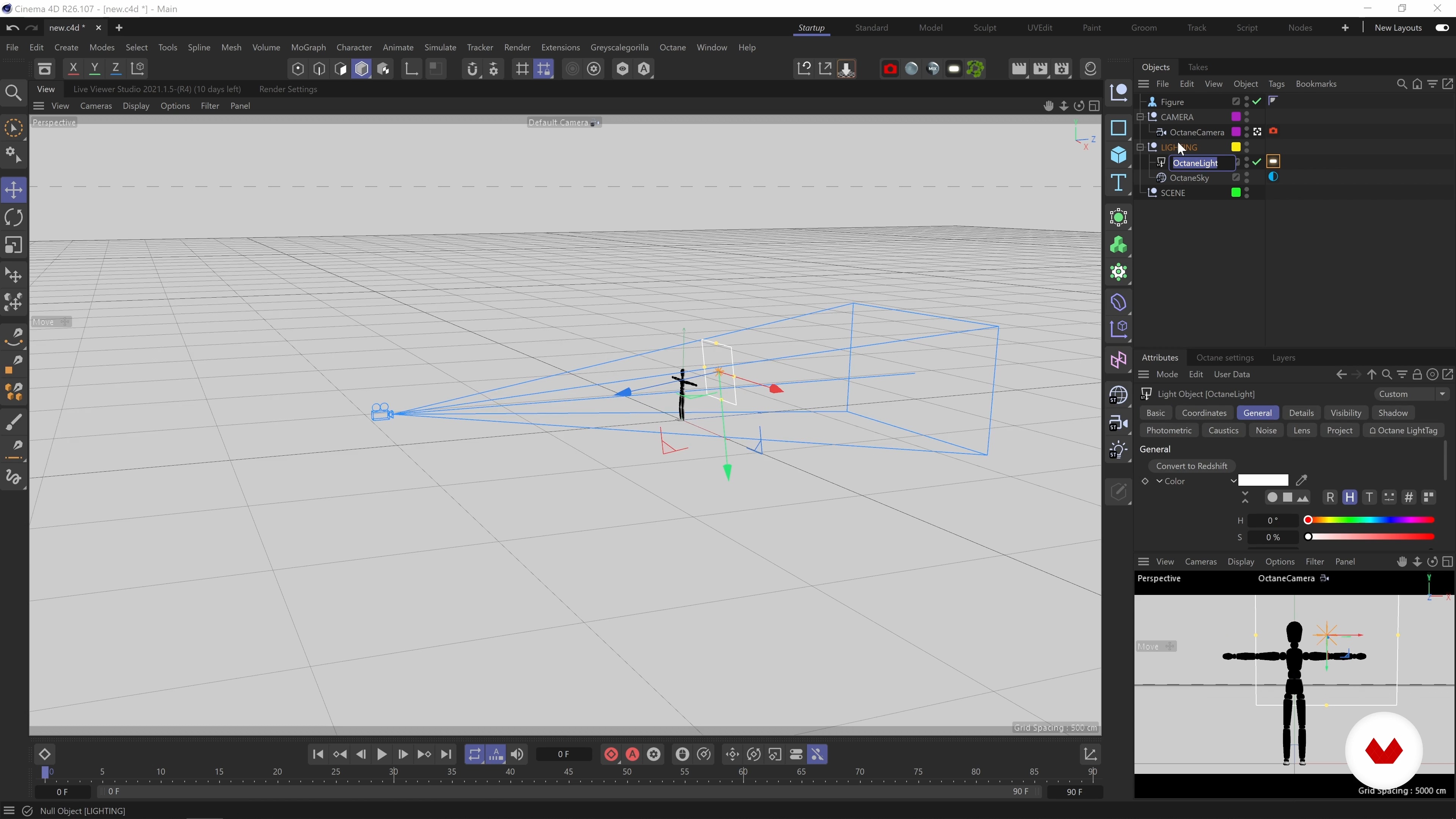Collapse color chooser double-arrow toggle

click(1245, 497)
